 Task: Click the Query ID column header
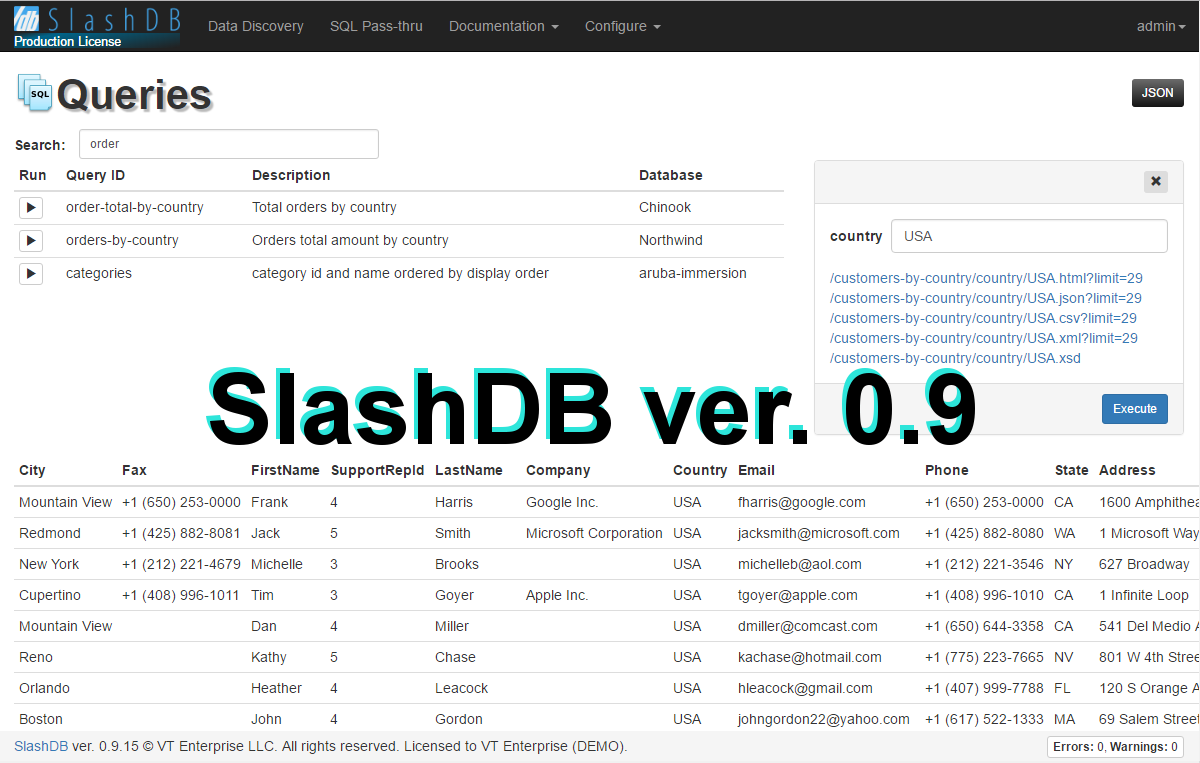point(95,175)
